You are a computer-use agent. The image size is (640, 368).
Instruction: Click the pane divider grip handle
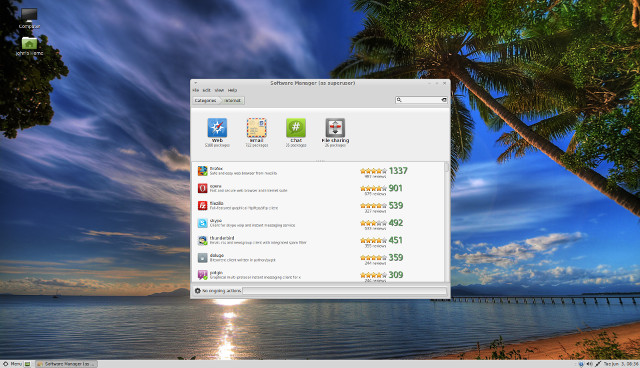320,161
